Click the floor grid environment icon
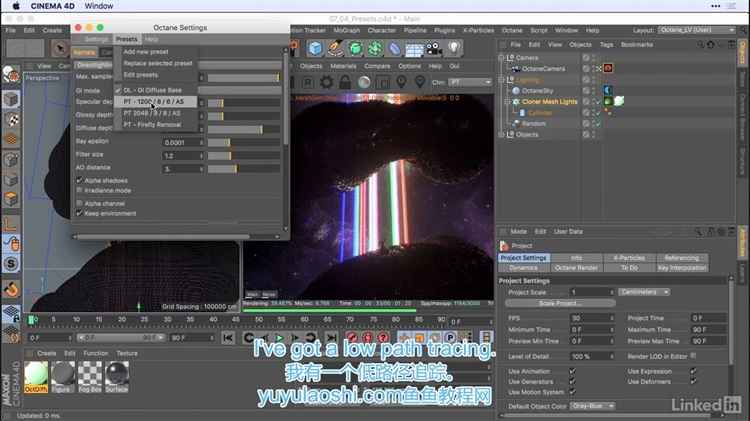 (x=414, y=48)
